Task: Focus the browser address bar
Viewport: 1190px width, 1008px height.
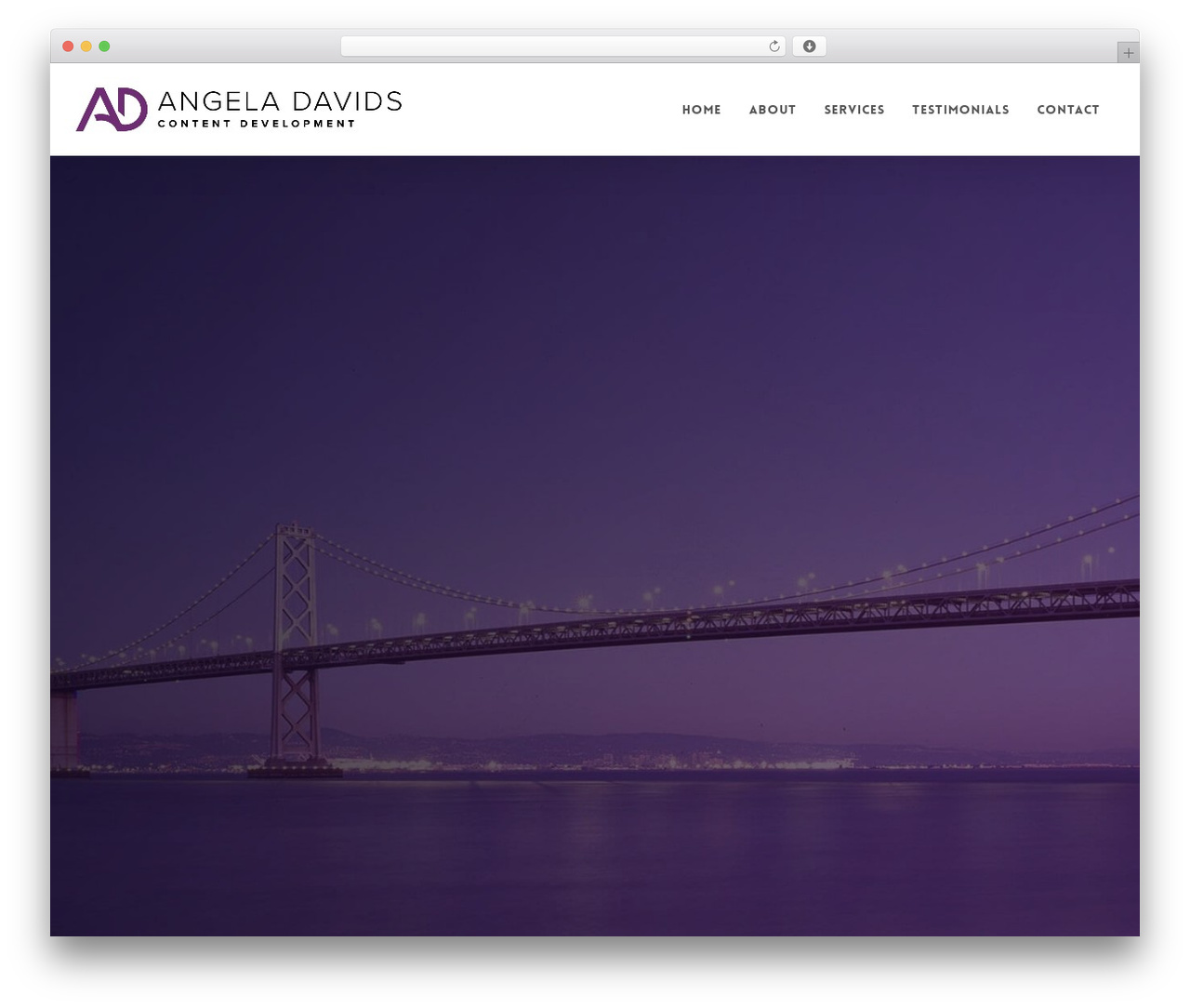Action: tap(562, 46)
